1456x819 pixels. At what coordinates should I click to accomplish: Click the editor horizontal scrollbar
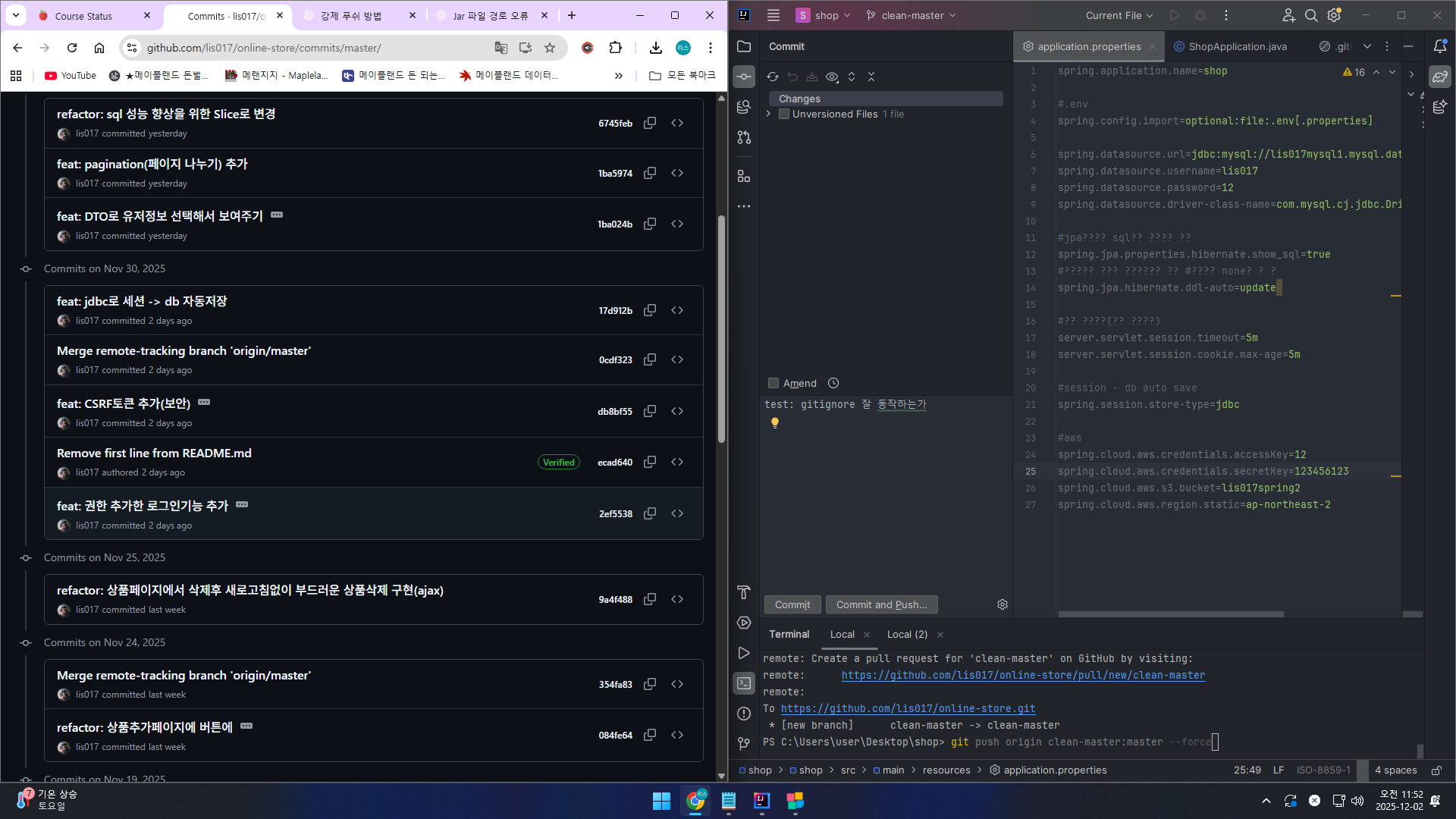[1170, 614]
